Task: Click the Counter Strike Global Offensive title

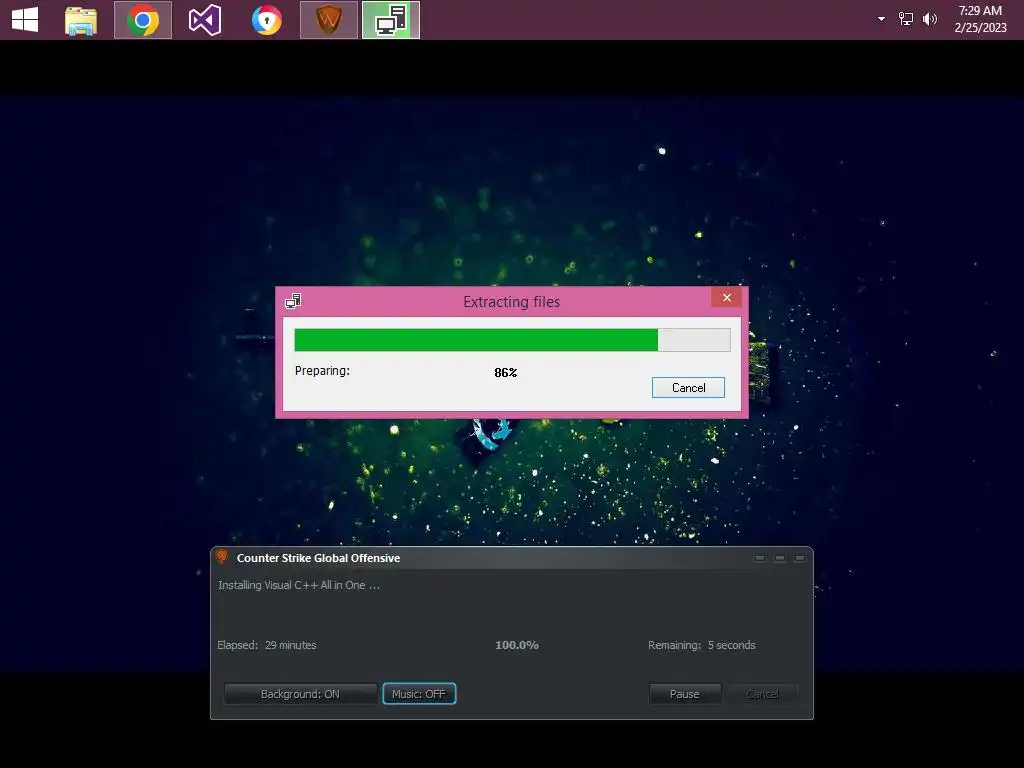Action: pos(318,558)
